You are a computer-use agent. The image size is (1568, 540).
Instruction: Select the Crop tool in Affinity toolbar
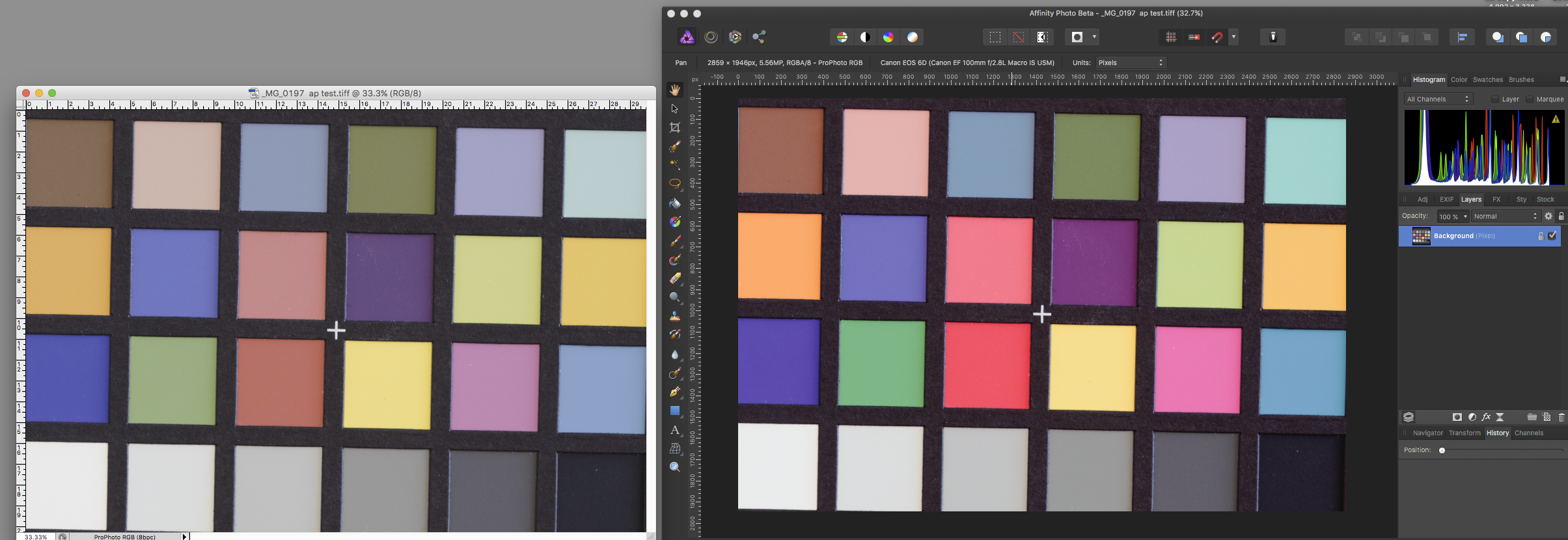pyautogui.click(x=675, y=128)
